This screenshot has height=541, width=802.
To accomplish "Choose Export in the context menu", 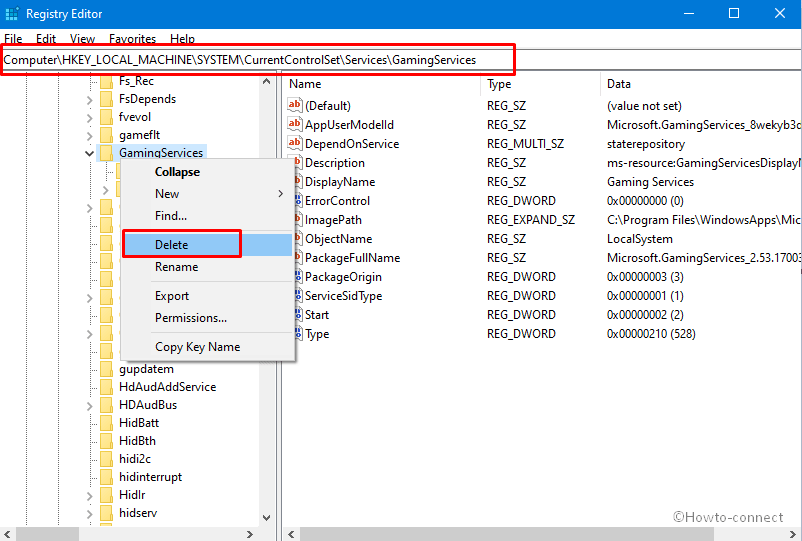I will point(207,296).
